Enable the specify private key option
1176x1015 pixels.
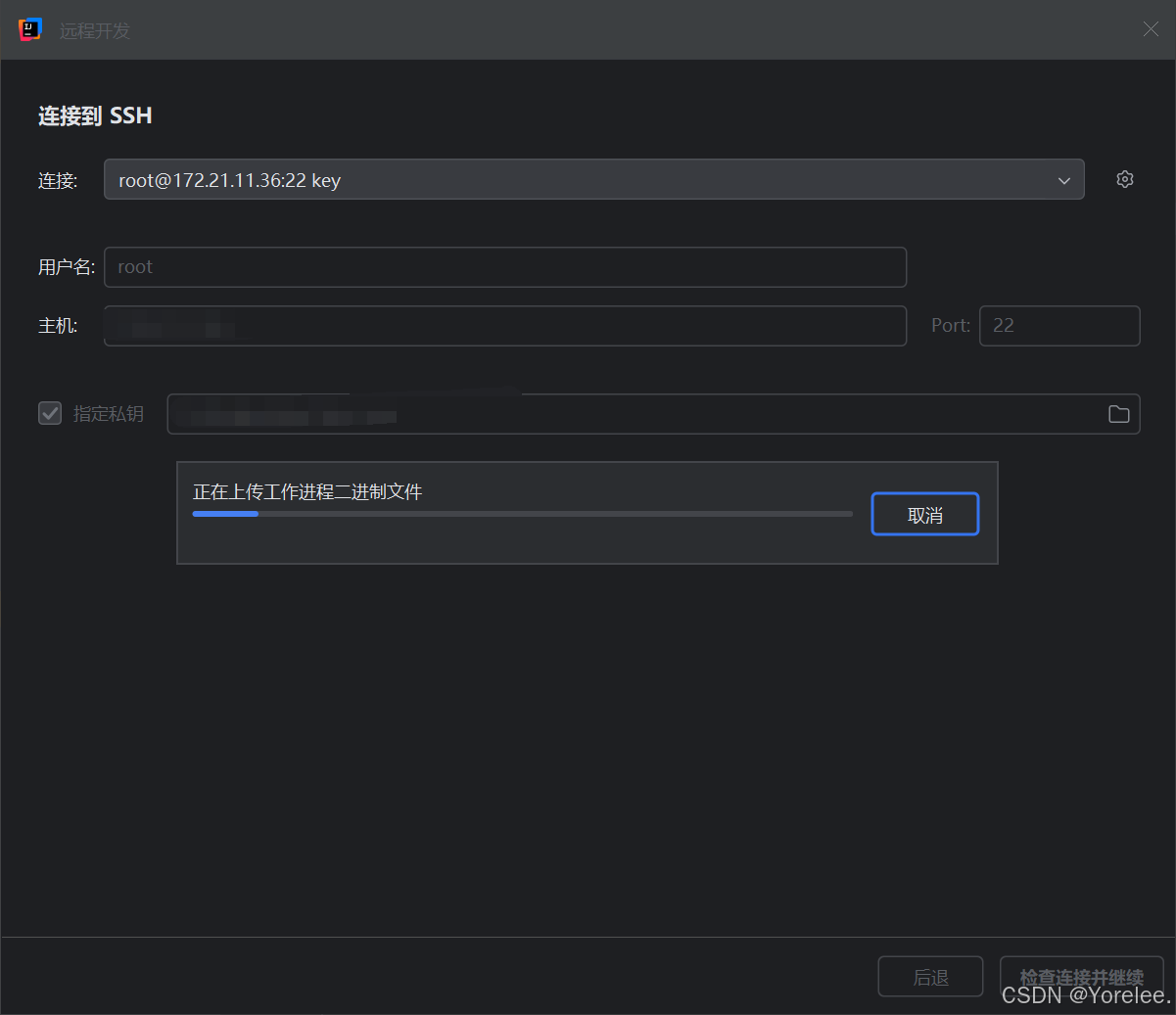tap(50, 413)
